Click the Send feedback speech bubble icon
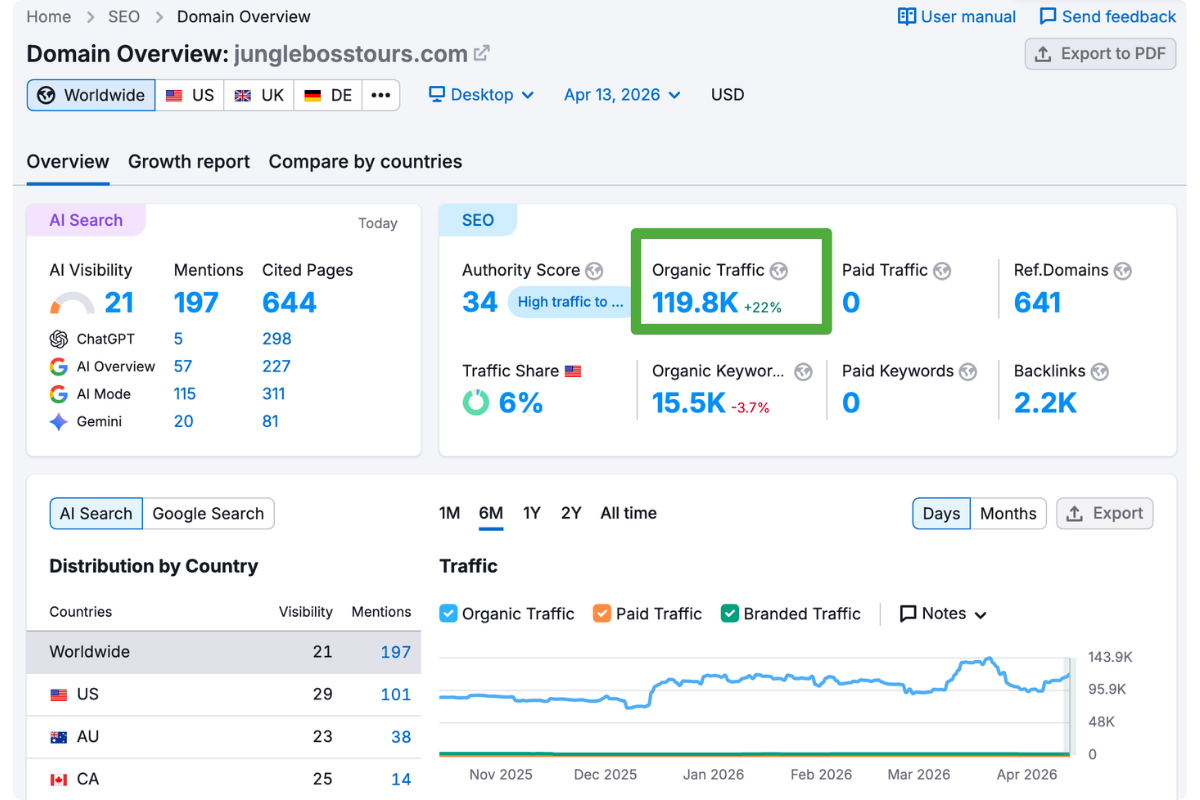Viewport: 1200px width, 800px height. pyautogui.click(x=1048, y=16)
